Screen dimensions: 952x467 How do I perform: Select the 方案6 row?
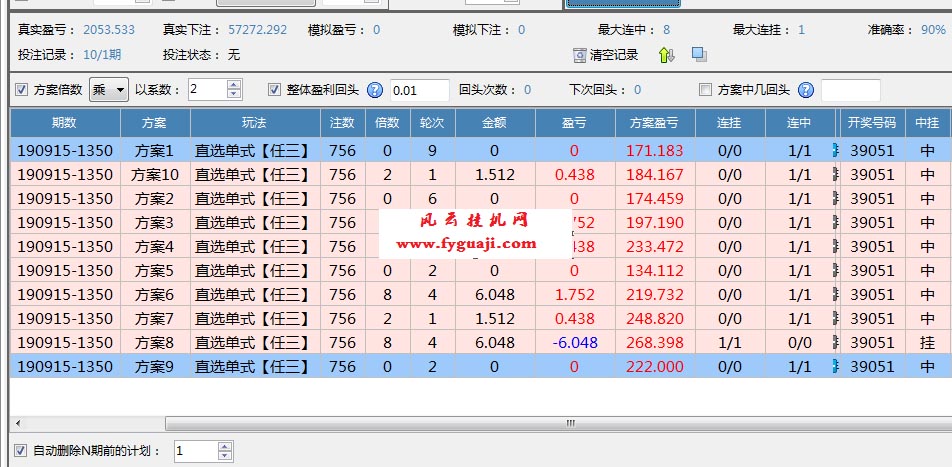tap(481, 294)
